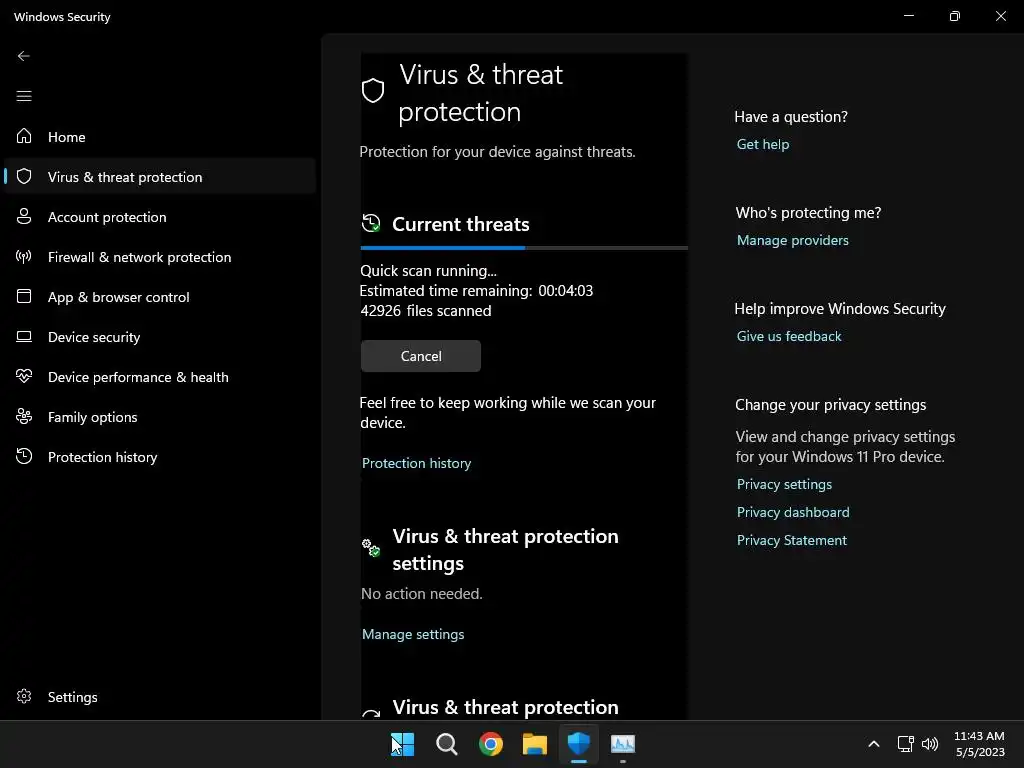Screen dimensions: 1024x768
Task: Open the clock showing 11:43 AM
Action: (979, 744)
